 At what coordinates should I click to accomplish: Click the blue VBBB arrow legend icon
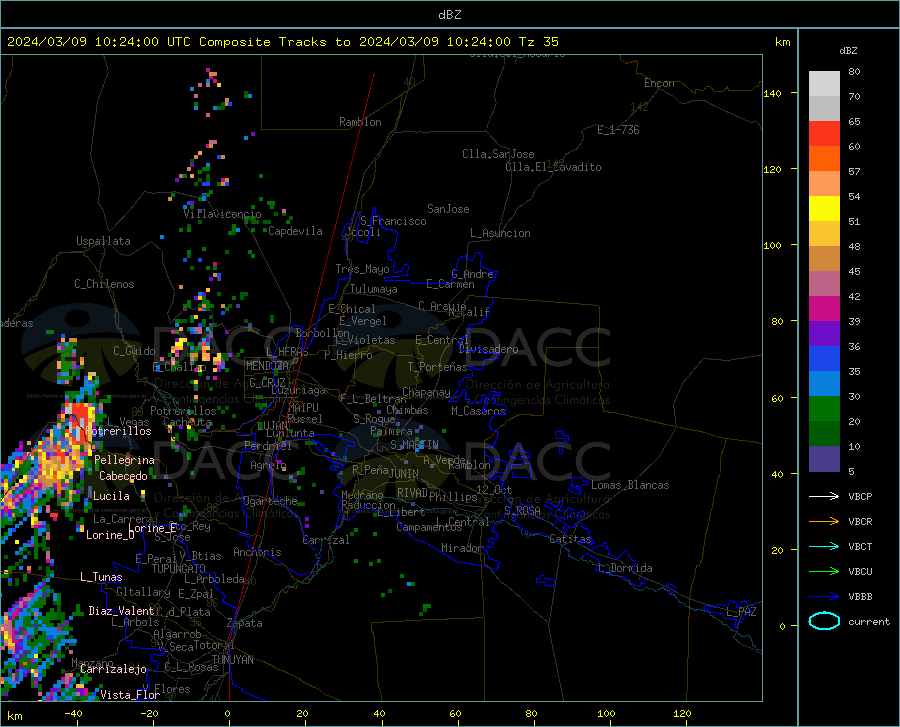click(x=824, y=597)
